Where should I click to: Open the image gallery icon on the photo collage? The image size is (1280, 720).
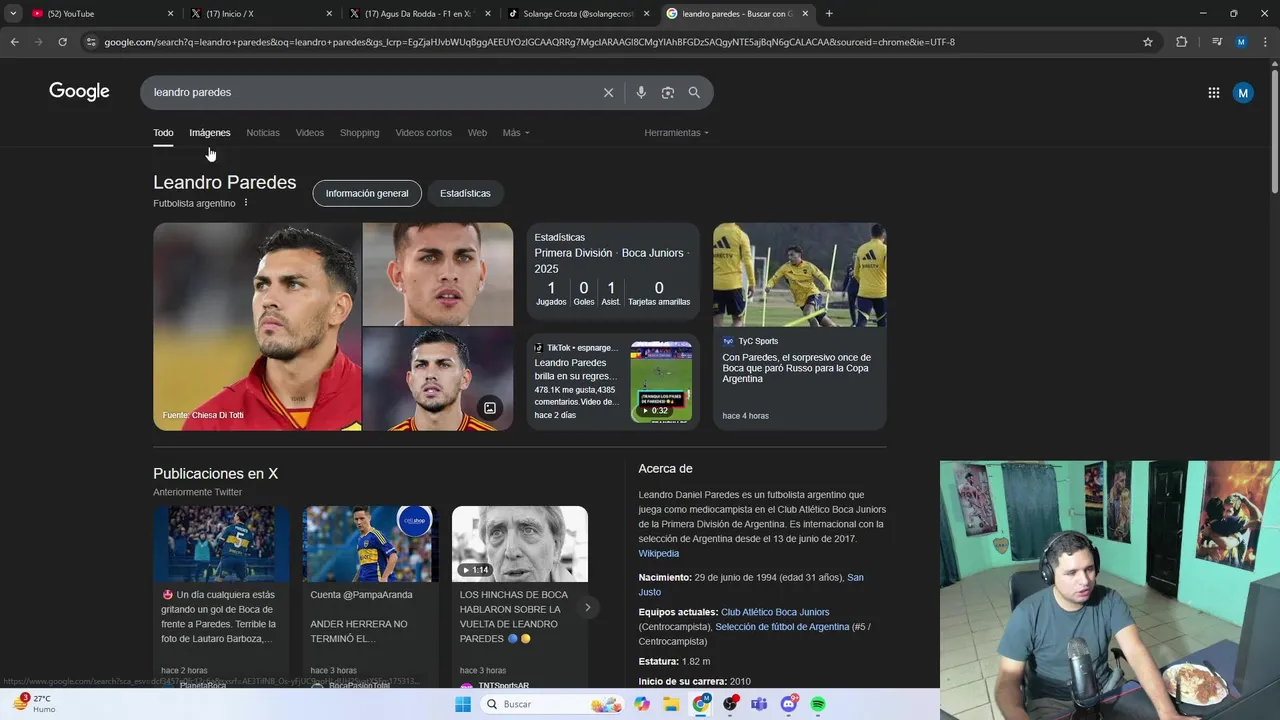point(490,408)
